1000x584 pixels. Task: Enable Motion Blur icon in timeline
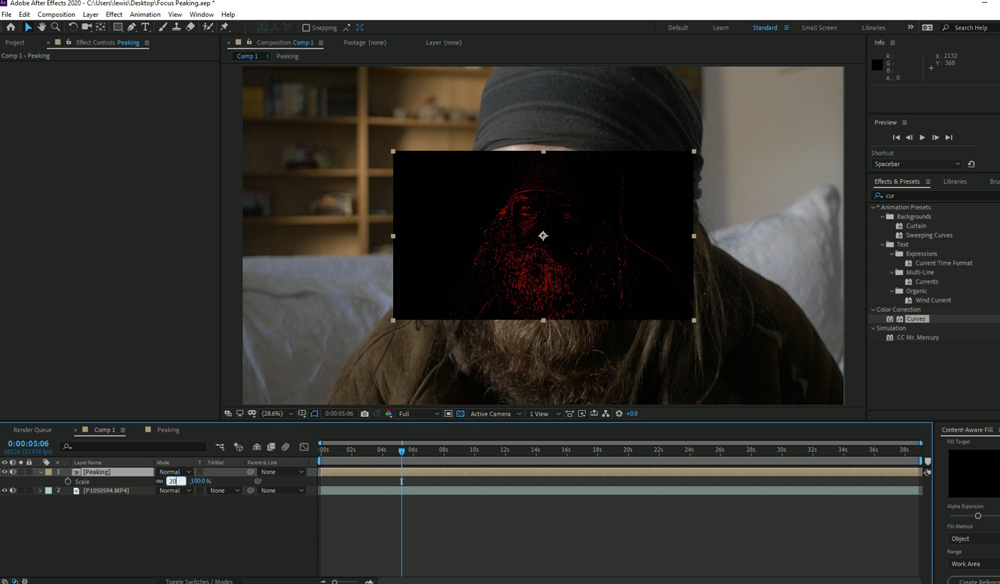click(x=286, y=447)
